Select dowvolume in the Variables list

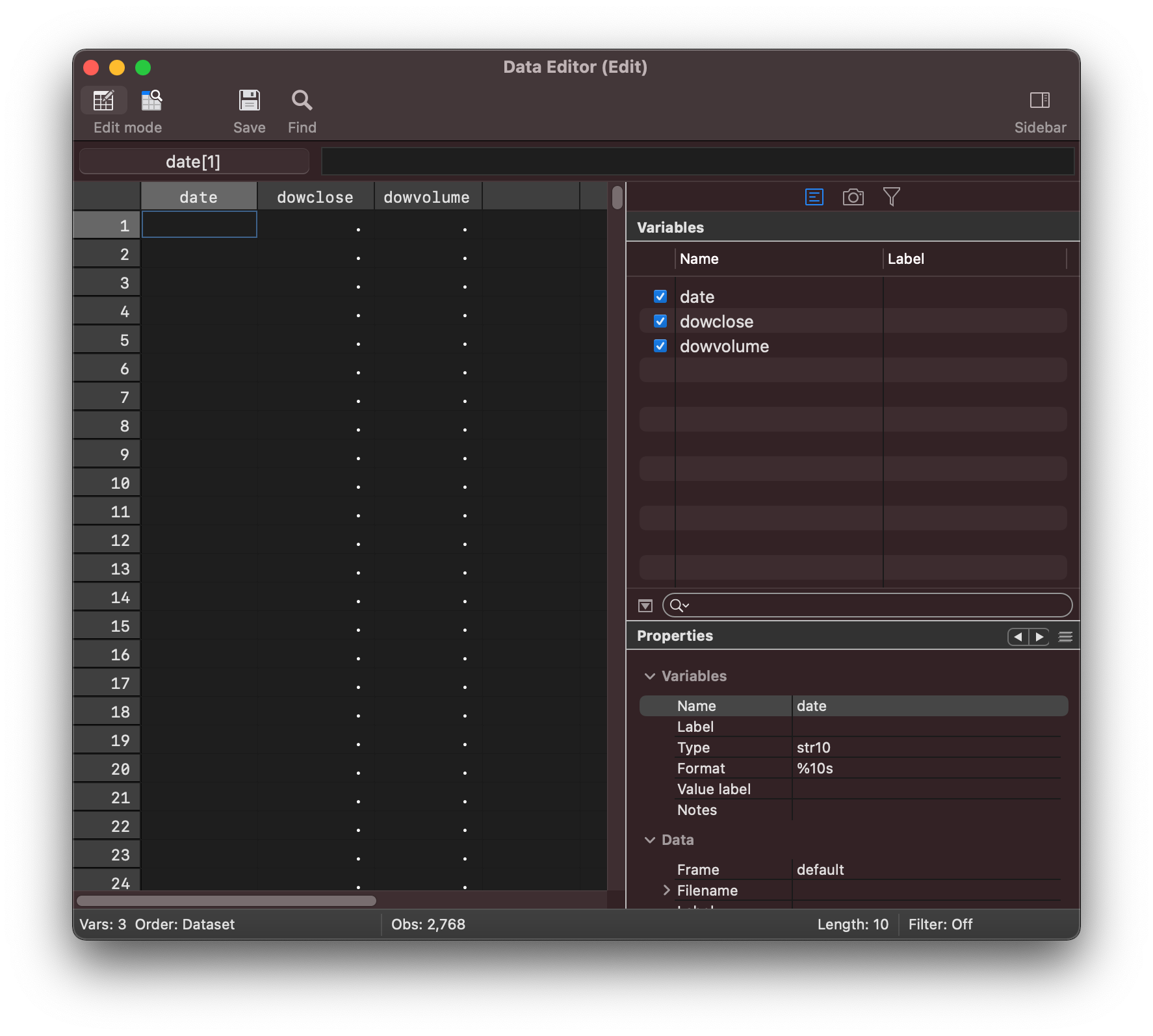point(724,346)
